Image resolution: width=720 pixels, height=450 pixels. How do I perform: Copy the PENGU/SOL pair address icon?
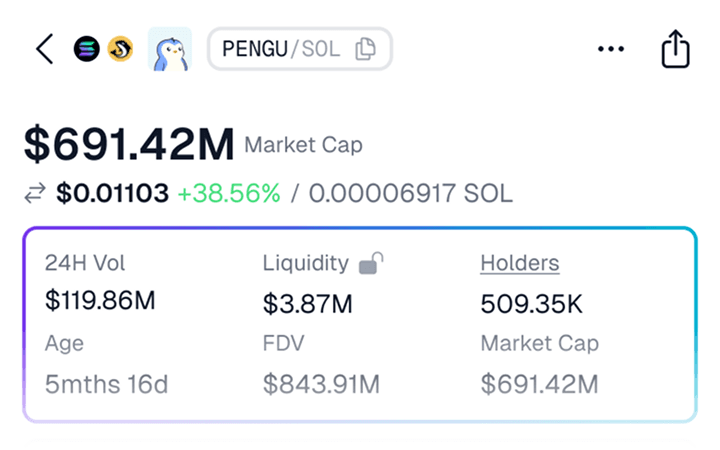(x=366, y=49)
